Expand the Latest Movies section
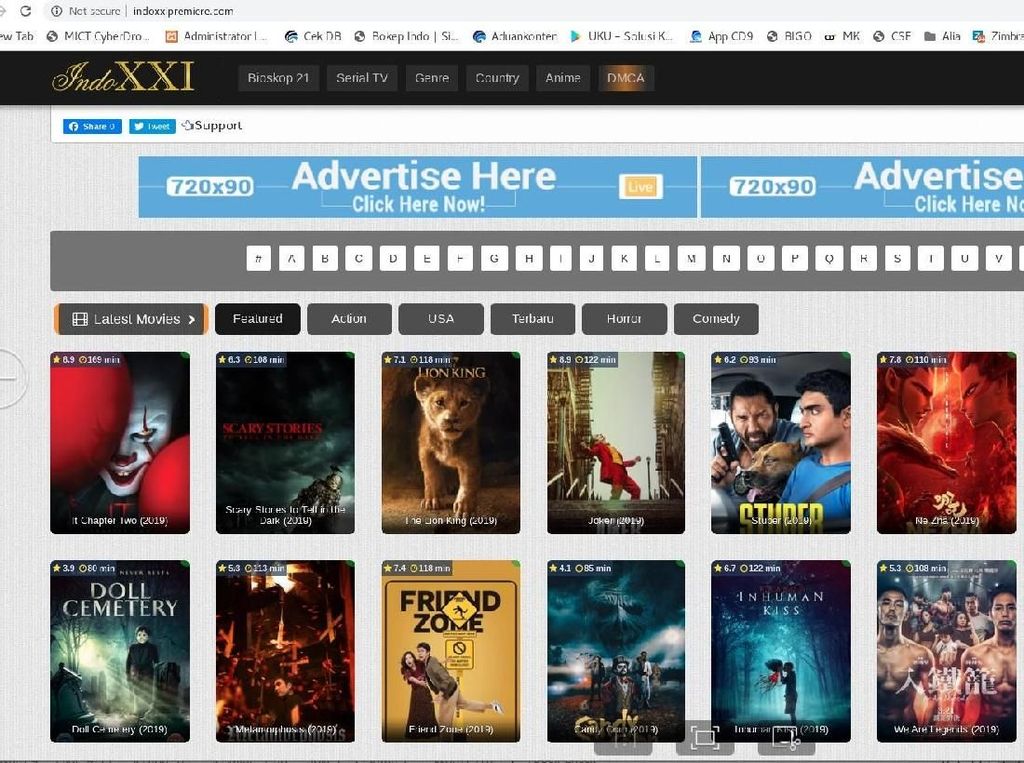Screen dimensions: 1024x763 coord(131,319)
